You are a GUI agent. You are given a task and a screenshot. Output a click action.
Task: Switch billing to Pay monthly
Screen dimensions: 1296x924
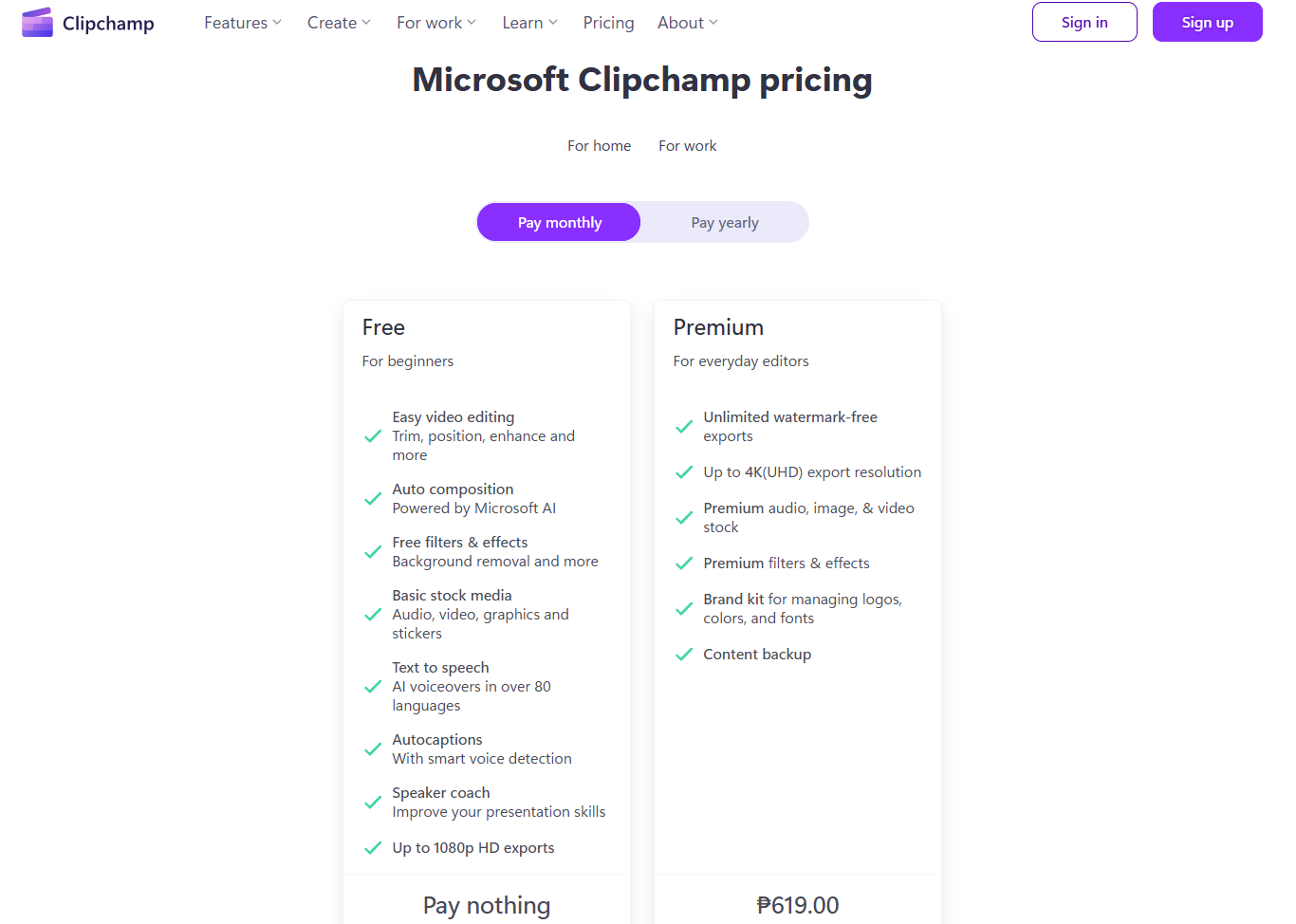coord(559,223)
